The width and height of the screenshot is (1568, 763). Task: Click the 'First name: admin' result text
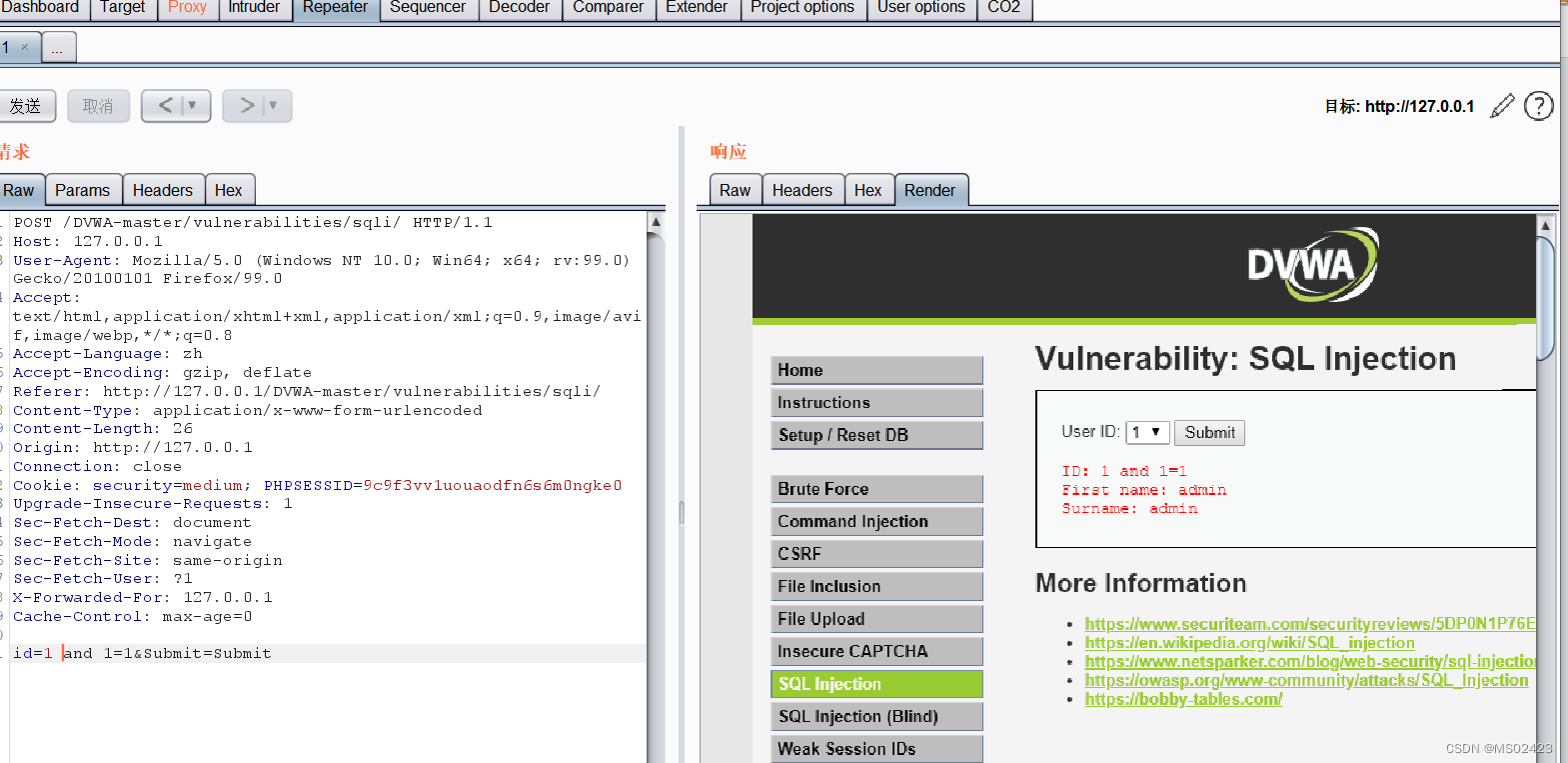1144,490
